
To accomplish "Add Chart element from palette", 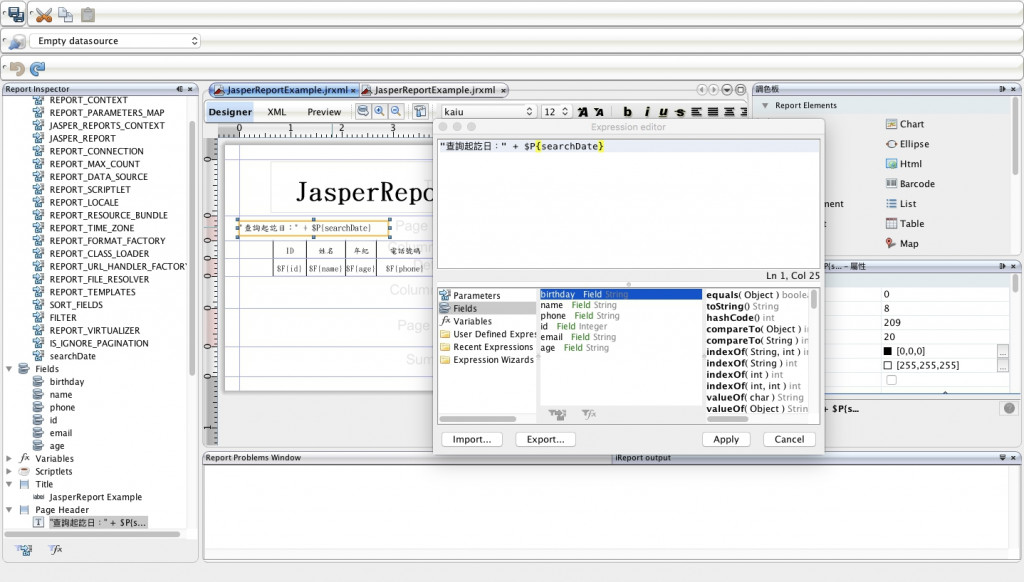I will [904, 124].
